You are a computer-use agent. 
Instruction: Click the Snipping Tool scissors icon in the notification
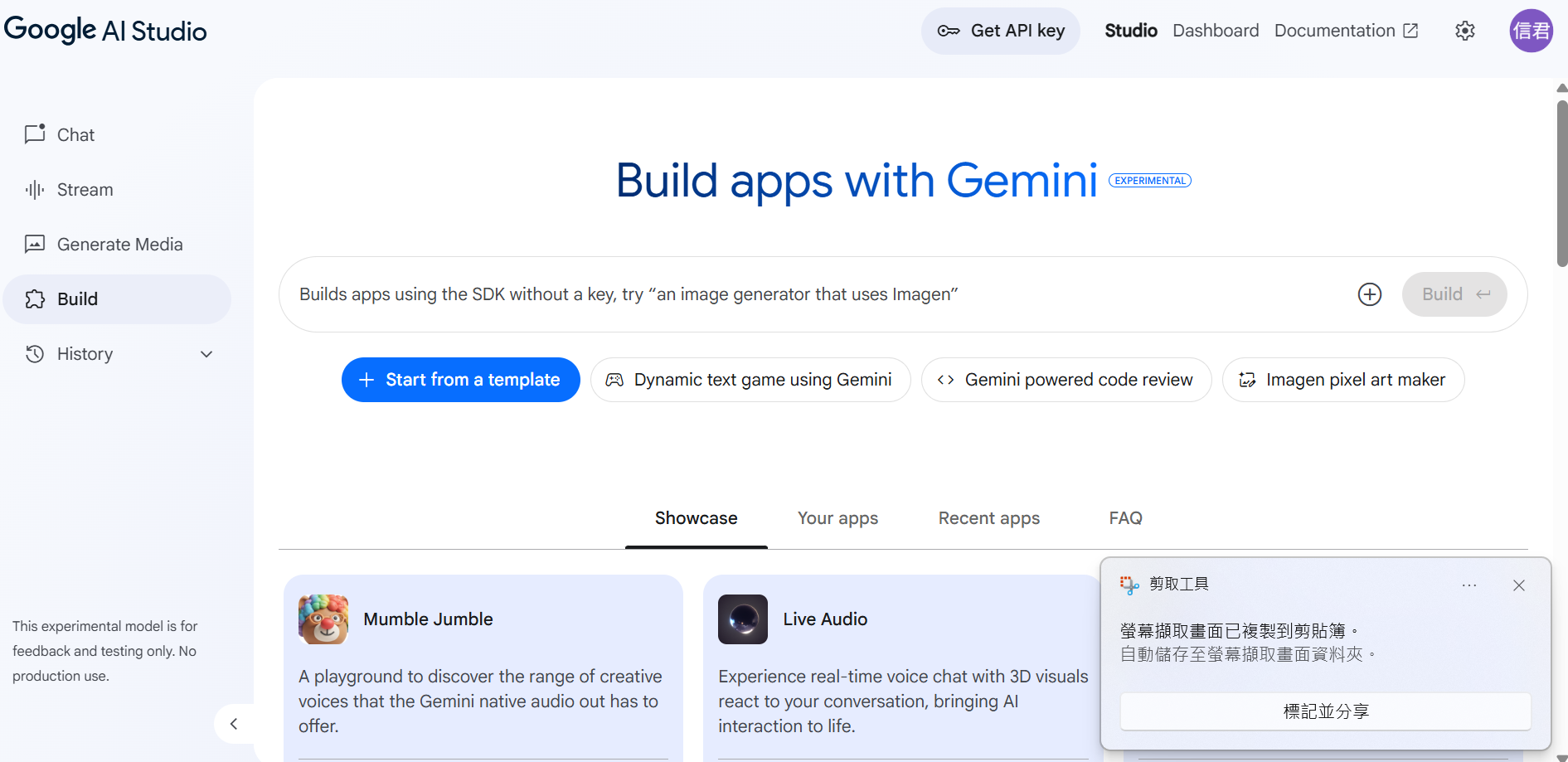pos(1129,585)
